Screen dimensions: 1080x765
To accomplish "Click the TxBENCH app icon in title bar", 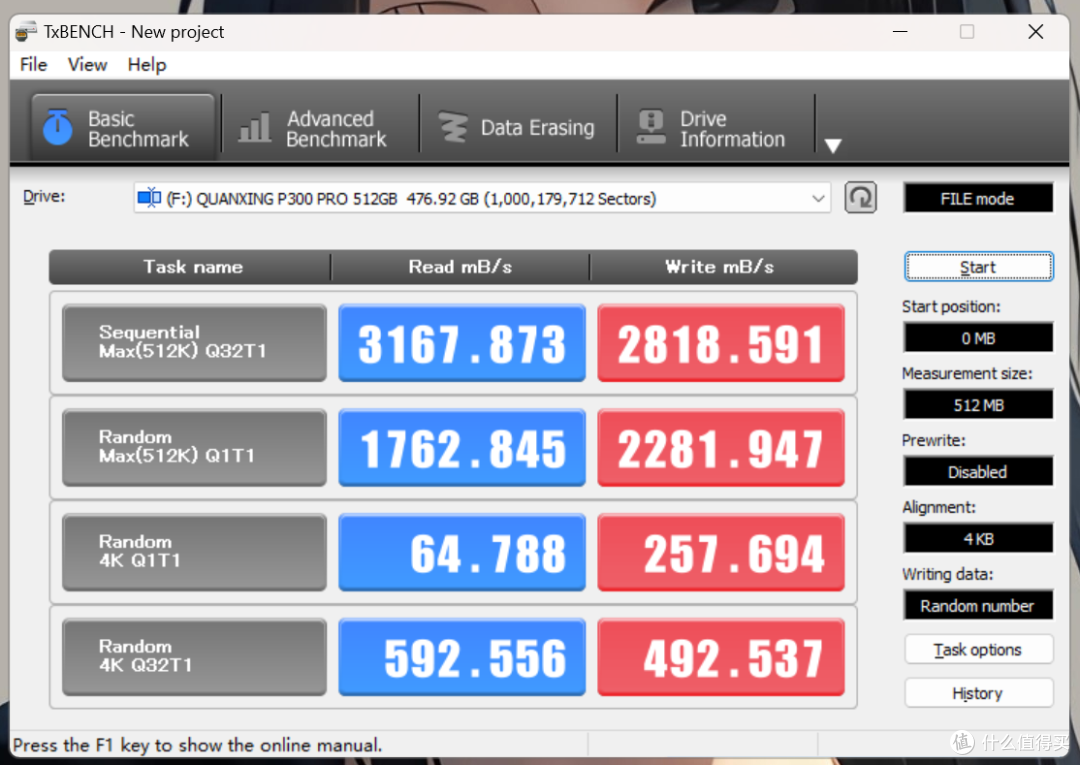I will point(25,32).
